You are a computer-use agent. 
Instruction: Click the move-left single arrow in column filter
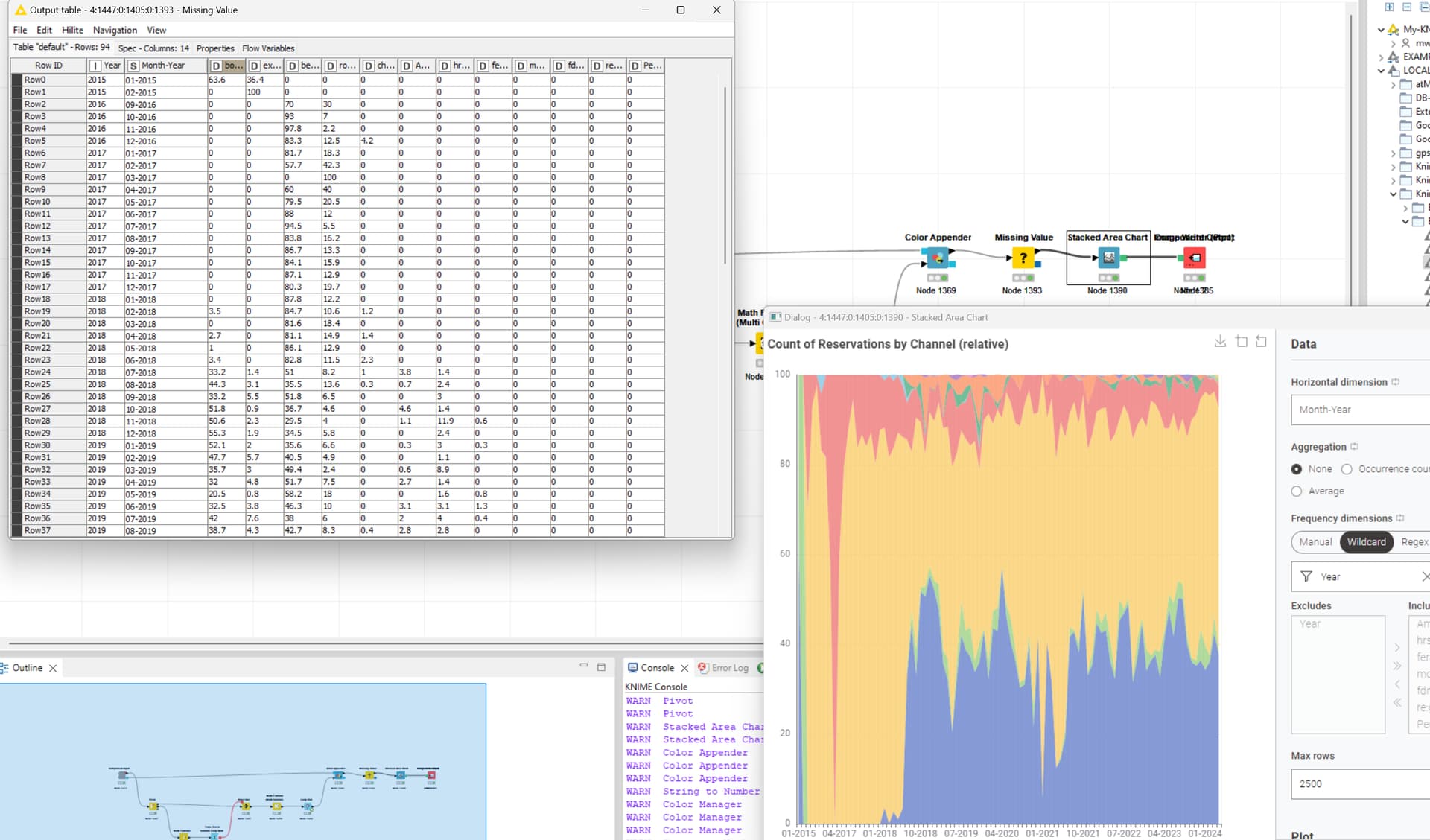coord(1397,684)
